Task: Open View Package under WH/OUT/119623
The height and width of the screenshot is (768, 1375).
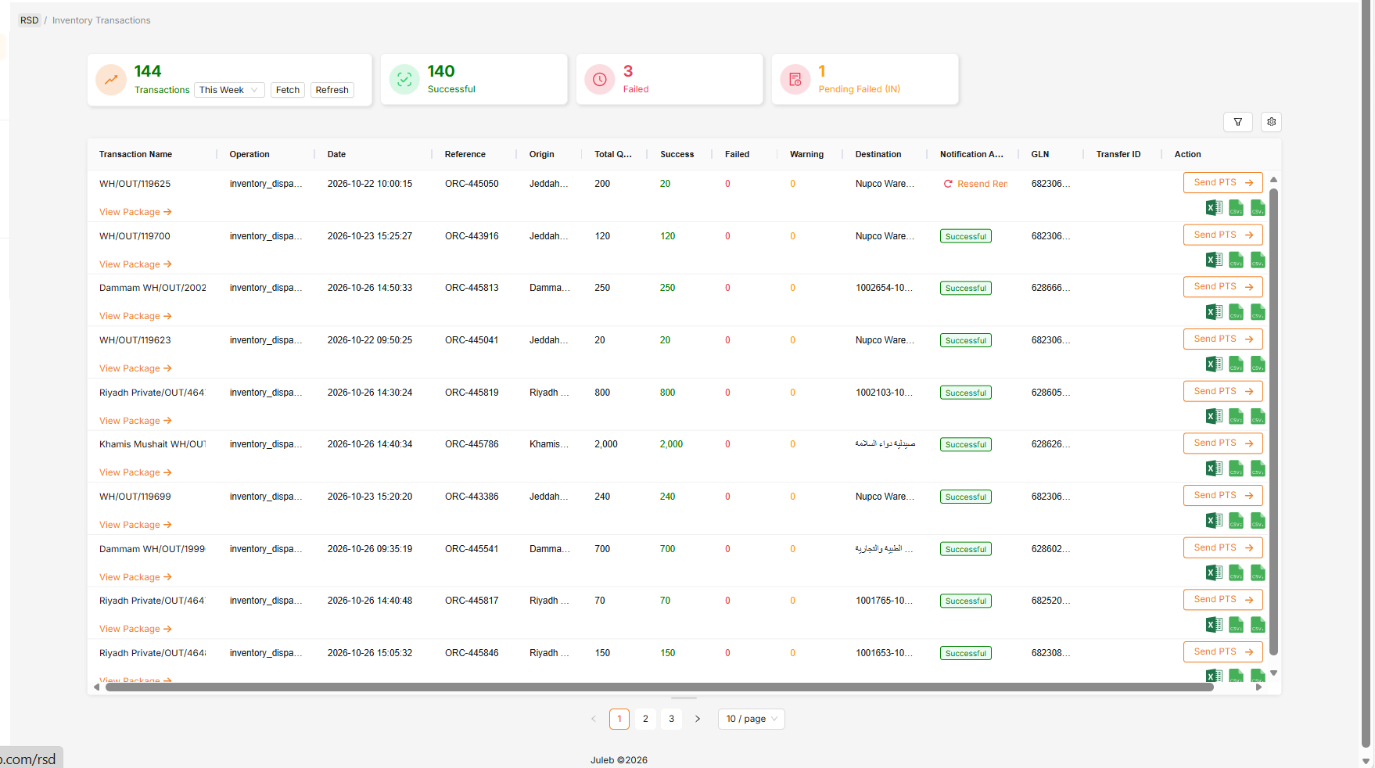Action: tap(136, 368)
